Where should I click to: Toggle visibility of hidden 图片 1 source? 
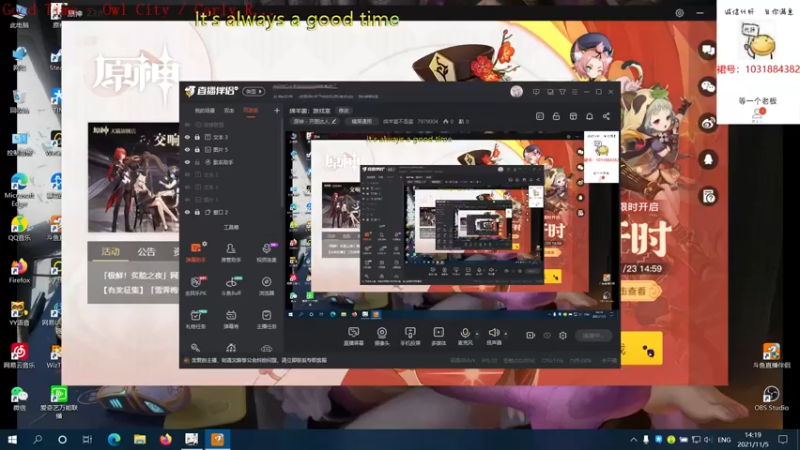click(x=187, y=199)
